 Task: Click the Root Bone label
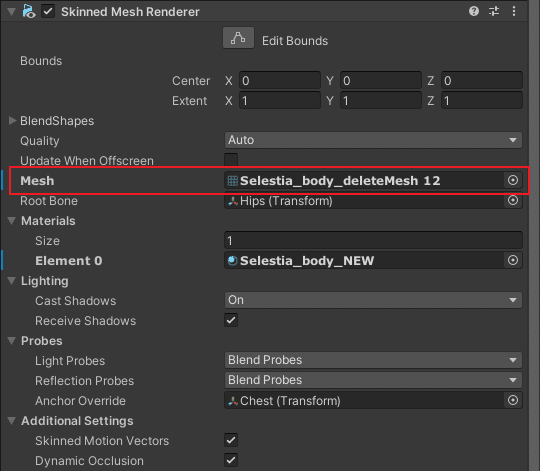pyautogui.click(x=49, y=201)
